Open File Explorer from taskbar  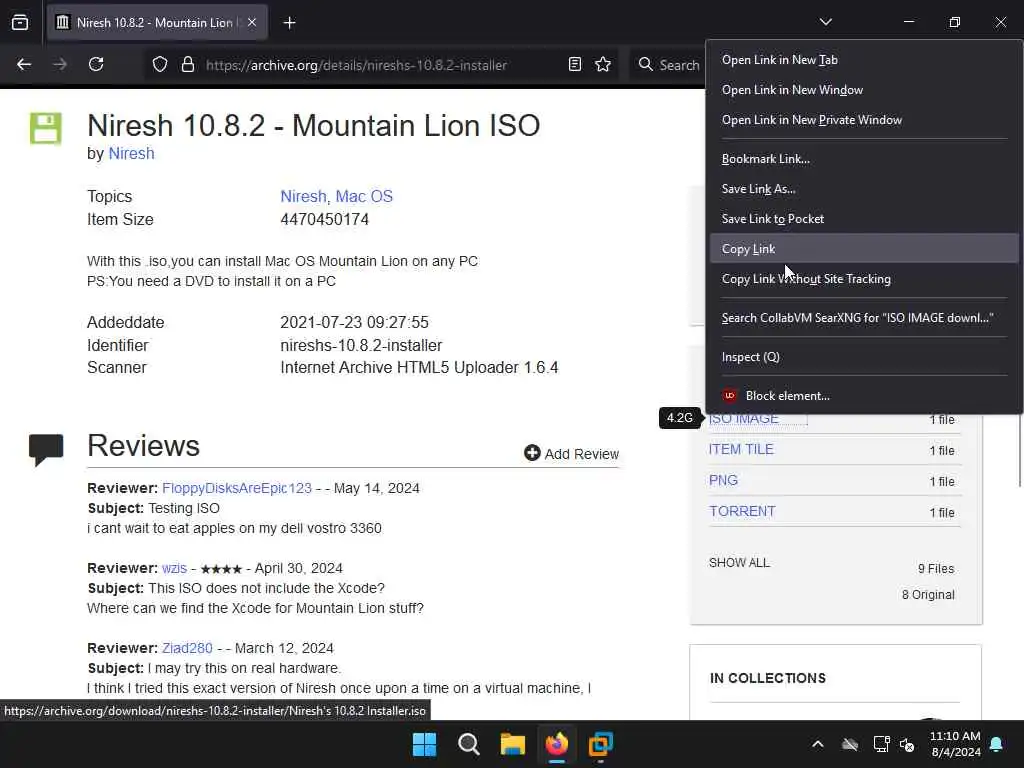[513, 744]
